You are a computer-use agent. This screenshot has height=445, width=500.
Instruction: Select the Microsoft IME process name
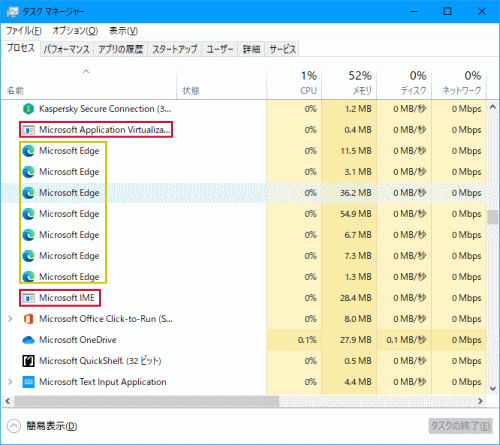[x=67, y=298]
